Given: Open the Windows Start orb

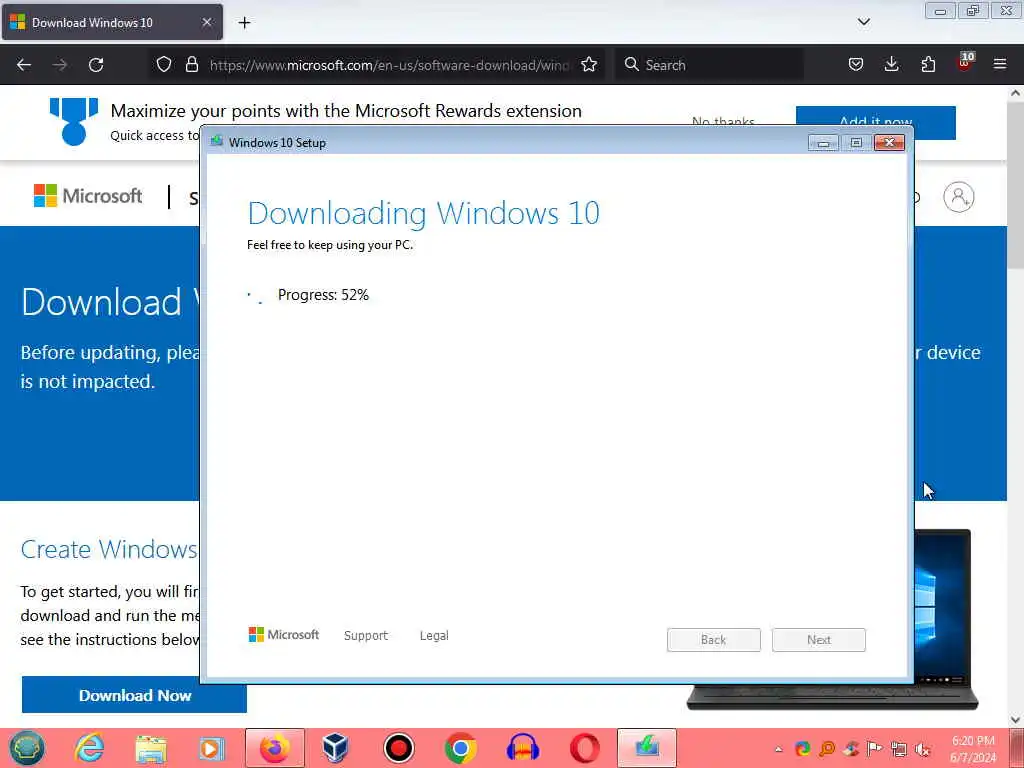Looking at the screenshot, I should coord(27,748).
